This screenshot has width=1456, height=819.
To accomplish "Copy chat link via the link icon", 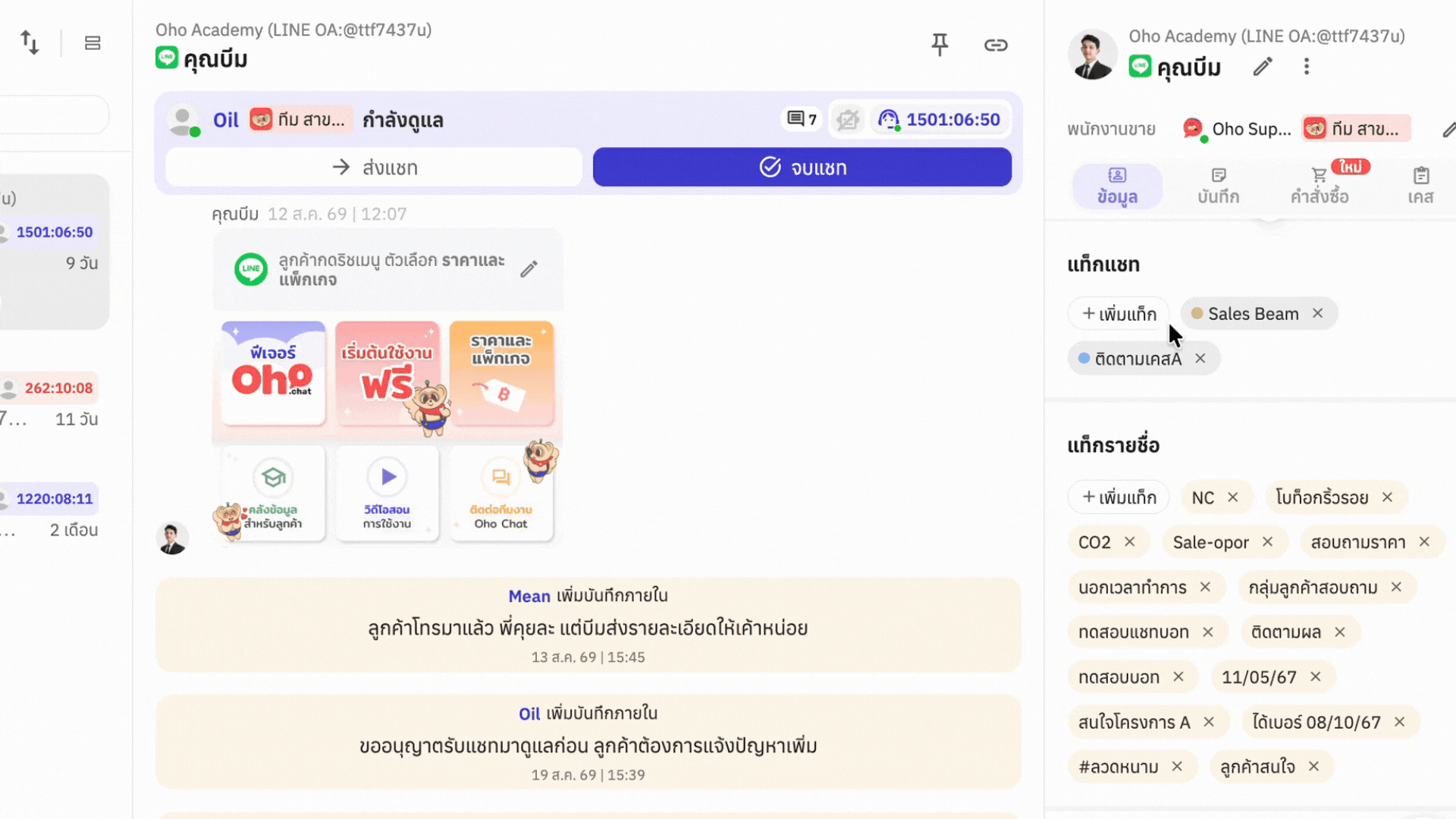I will coord(996,45).
